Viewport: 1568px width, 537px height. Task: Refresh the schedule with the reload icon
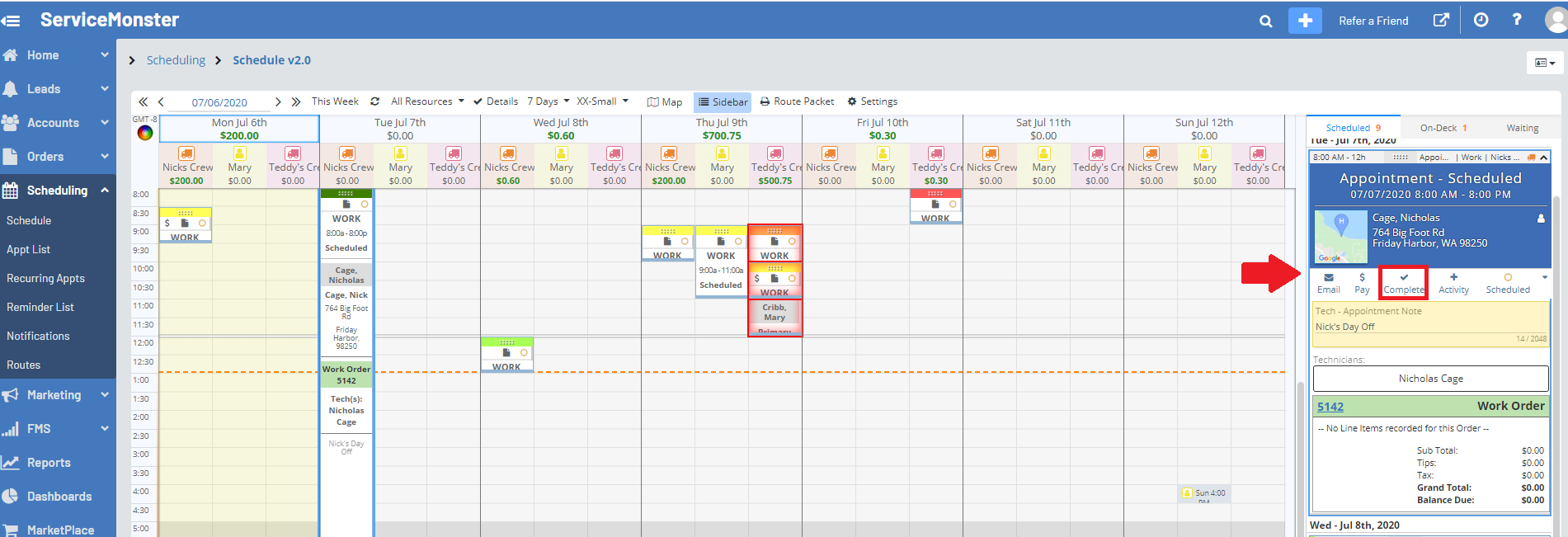pos(374,101)
